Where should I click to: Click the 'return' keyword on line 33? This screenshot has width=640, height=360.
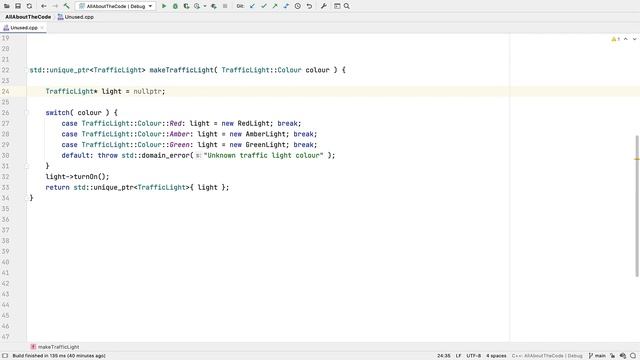(58, 187)
